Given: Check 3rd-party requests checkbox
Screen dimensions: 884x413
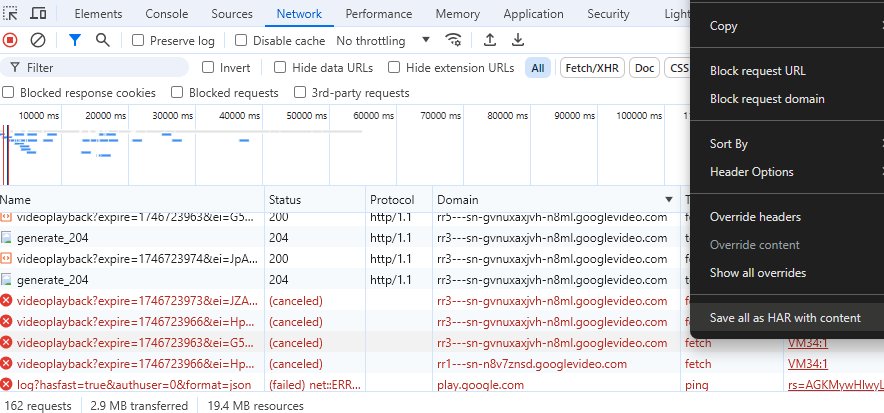Looking at the screenshot, I should (300, 92).
